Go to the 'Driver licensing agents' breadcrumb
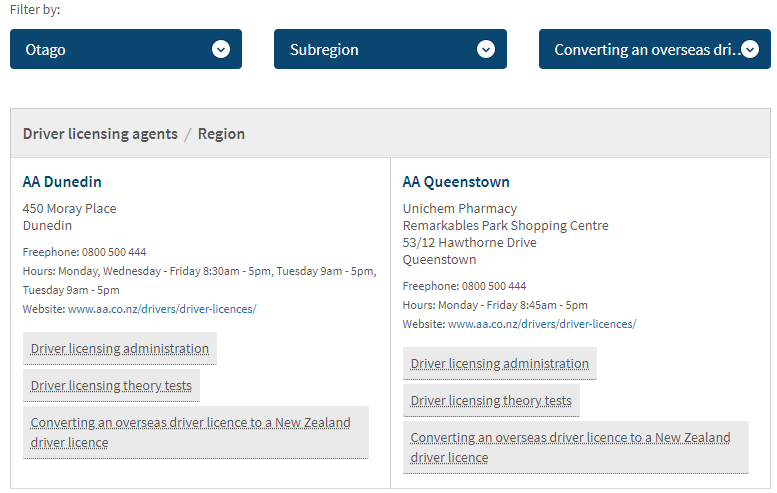777x493 pixels. pos(100,133)
